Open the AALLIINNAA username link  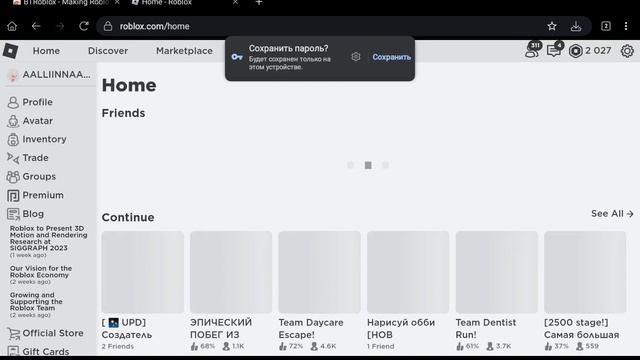pos(56,75)
